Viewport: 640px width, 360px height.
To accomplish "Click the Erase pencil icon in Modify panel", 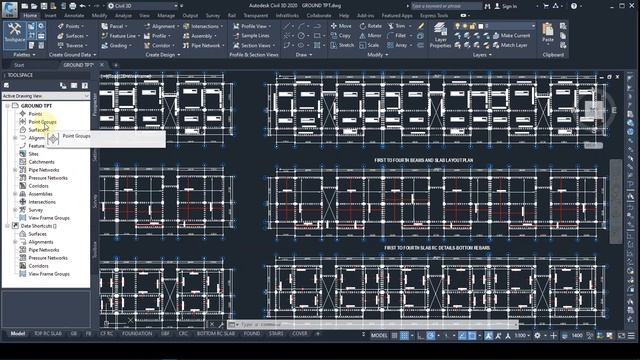I will [421, 26].
